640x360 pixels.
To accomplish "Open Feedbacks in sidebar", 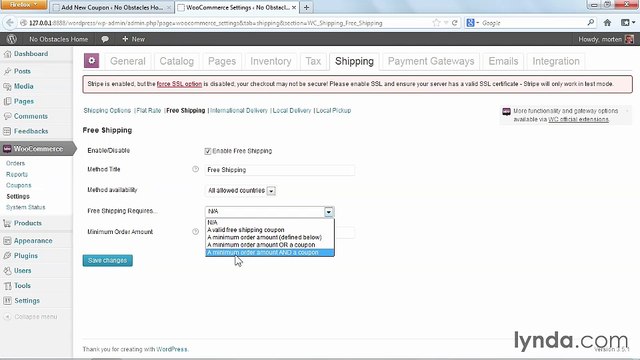I will tap(31, 131).
